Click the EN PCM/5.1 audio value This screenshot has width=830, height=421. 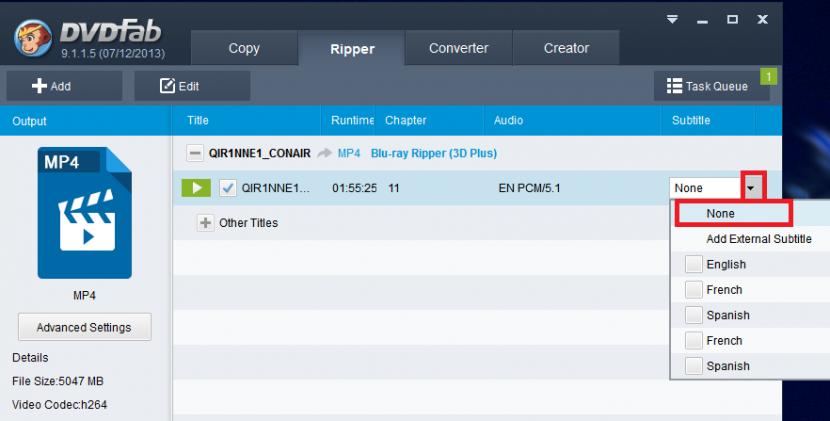[x=529, y=188]
